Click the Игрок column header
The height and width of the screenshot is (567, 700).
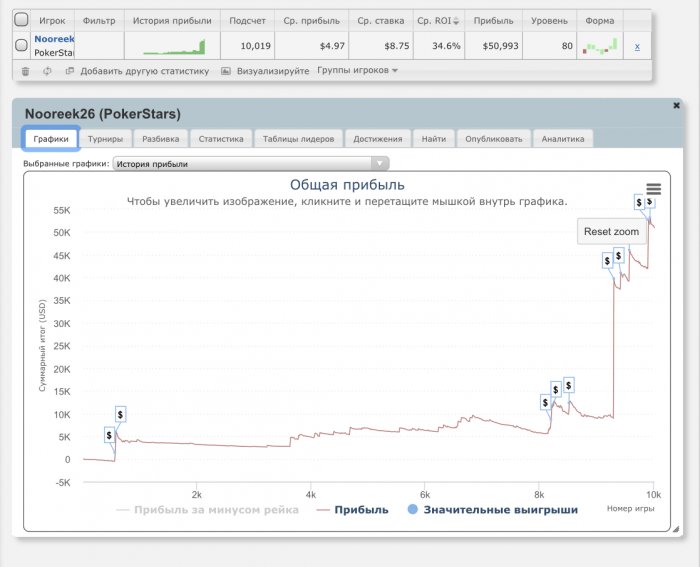pos(52,21)
